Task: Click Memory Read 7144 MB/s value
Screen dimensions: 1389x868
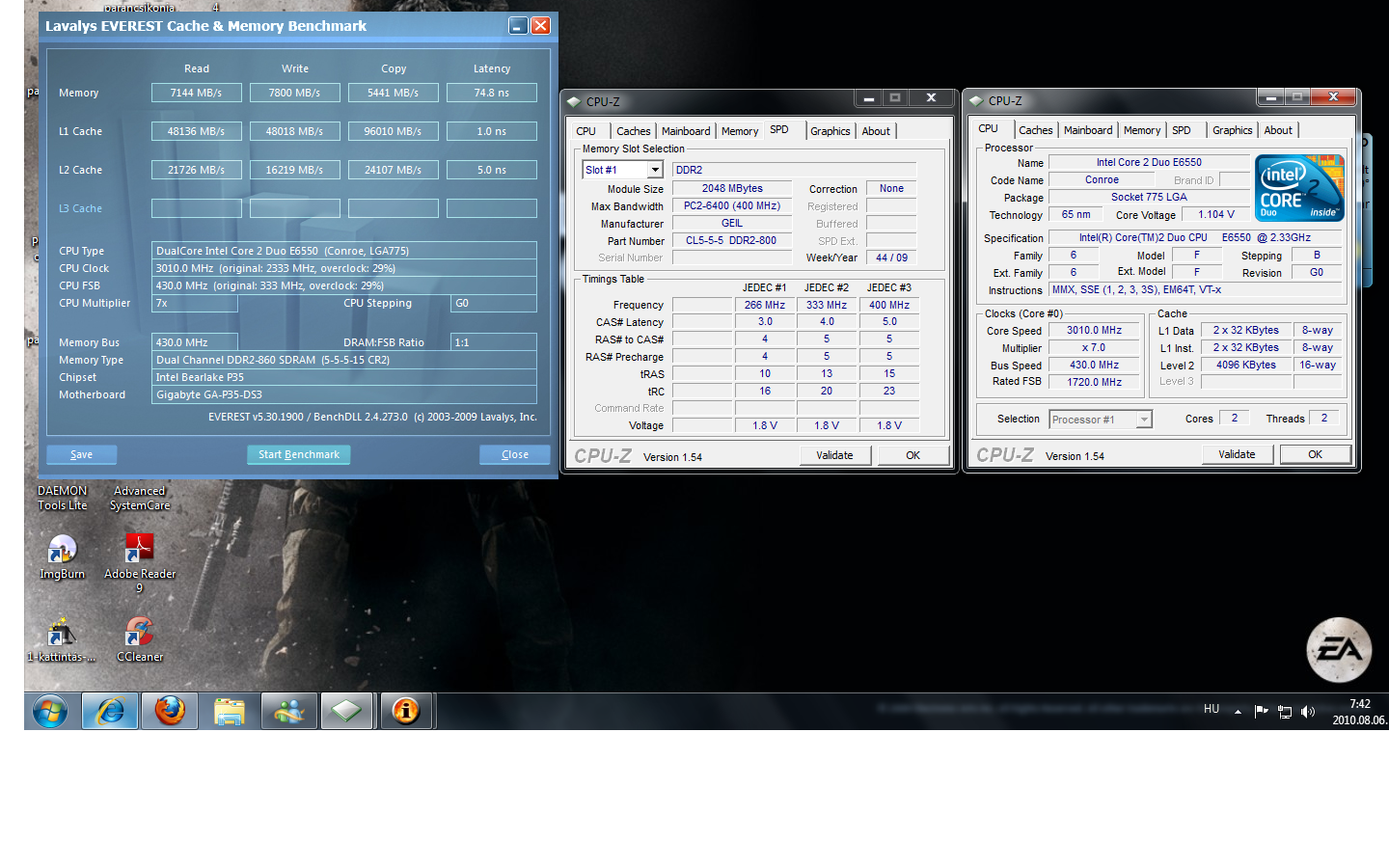Action: coord(197,93)
